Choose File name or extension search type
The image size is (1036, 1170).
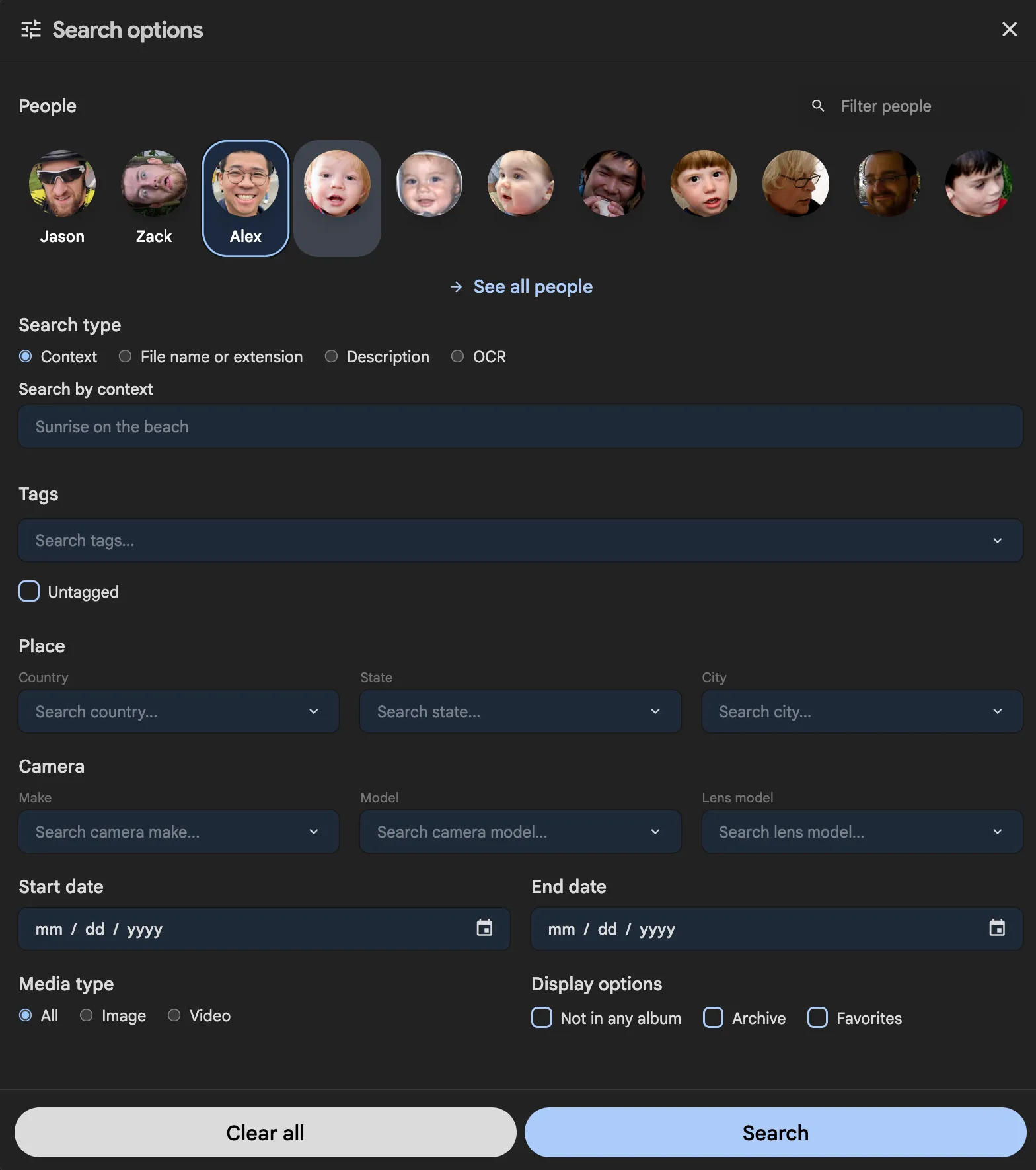(x=126, y=356)
